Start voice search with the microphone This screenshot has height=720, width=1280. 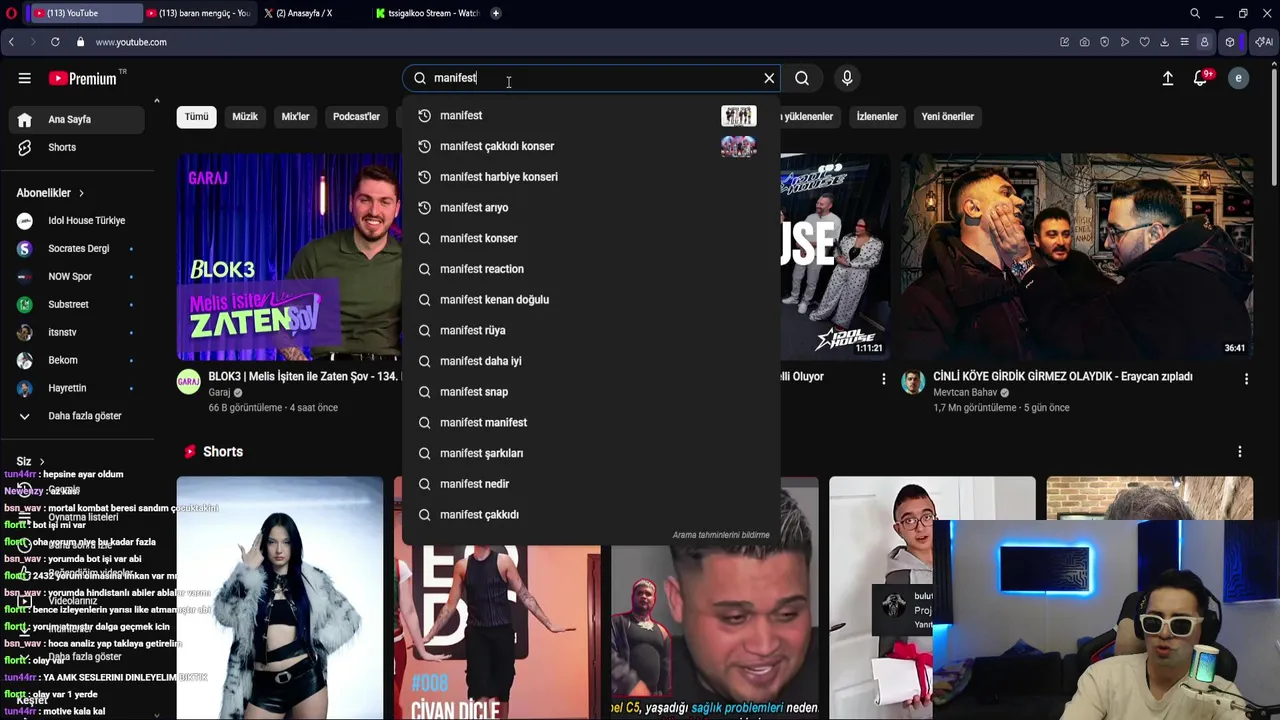click(847, 78)
